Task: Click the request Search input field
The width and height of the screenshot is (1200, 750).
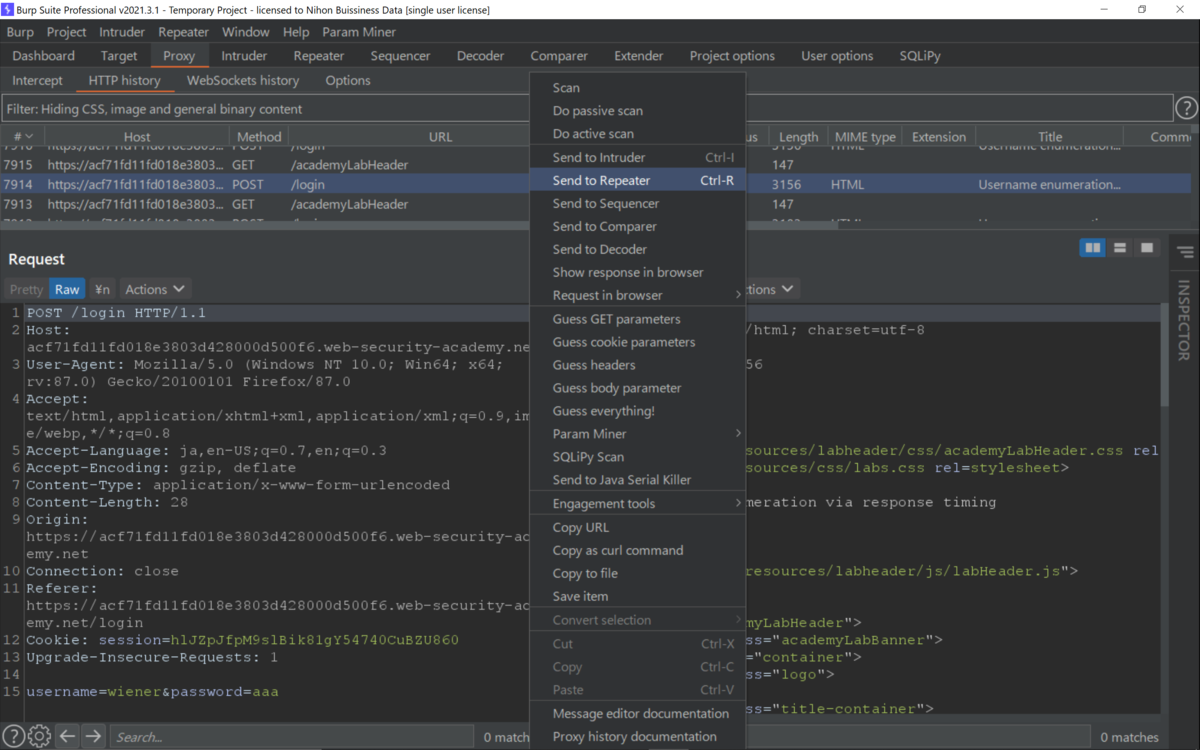Action: 294,737
